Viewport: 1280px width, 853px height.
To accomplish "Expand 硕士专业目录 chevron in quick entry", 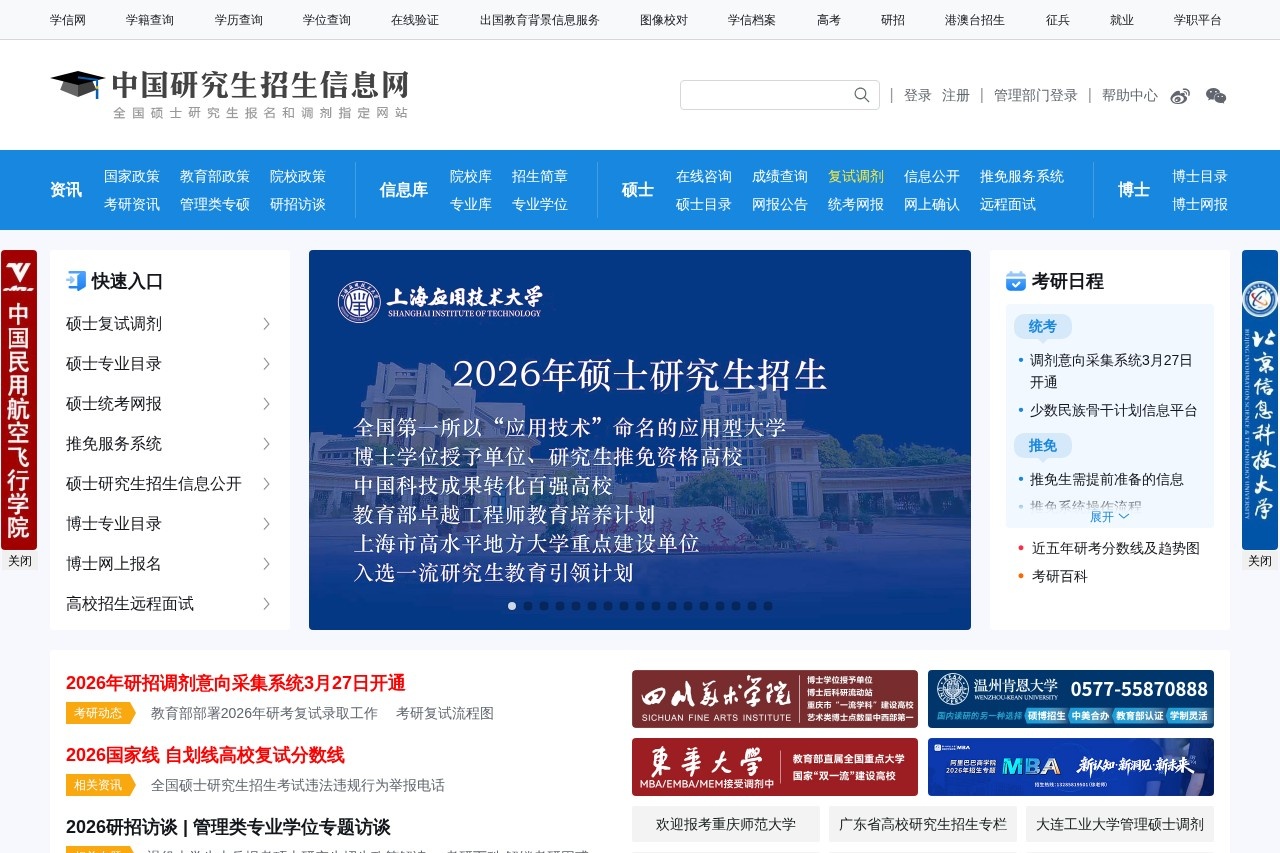I will [x=267, y=364].
